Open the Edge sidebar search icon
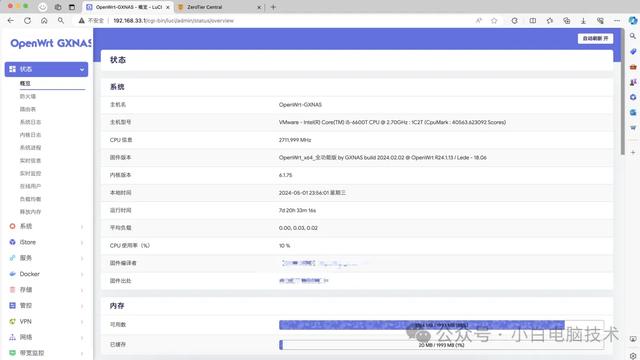This screenshot has height=360, width=640. (633, 36)
